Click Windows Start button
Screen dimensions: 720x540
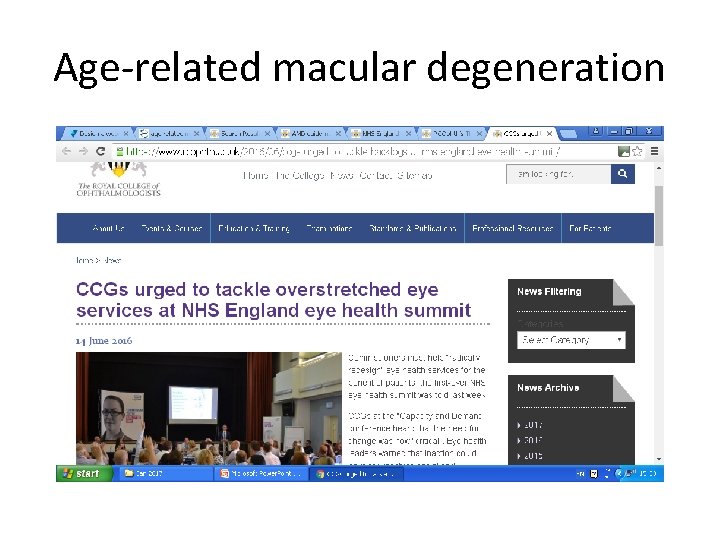pyautogui.click(x=84, y=473)
